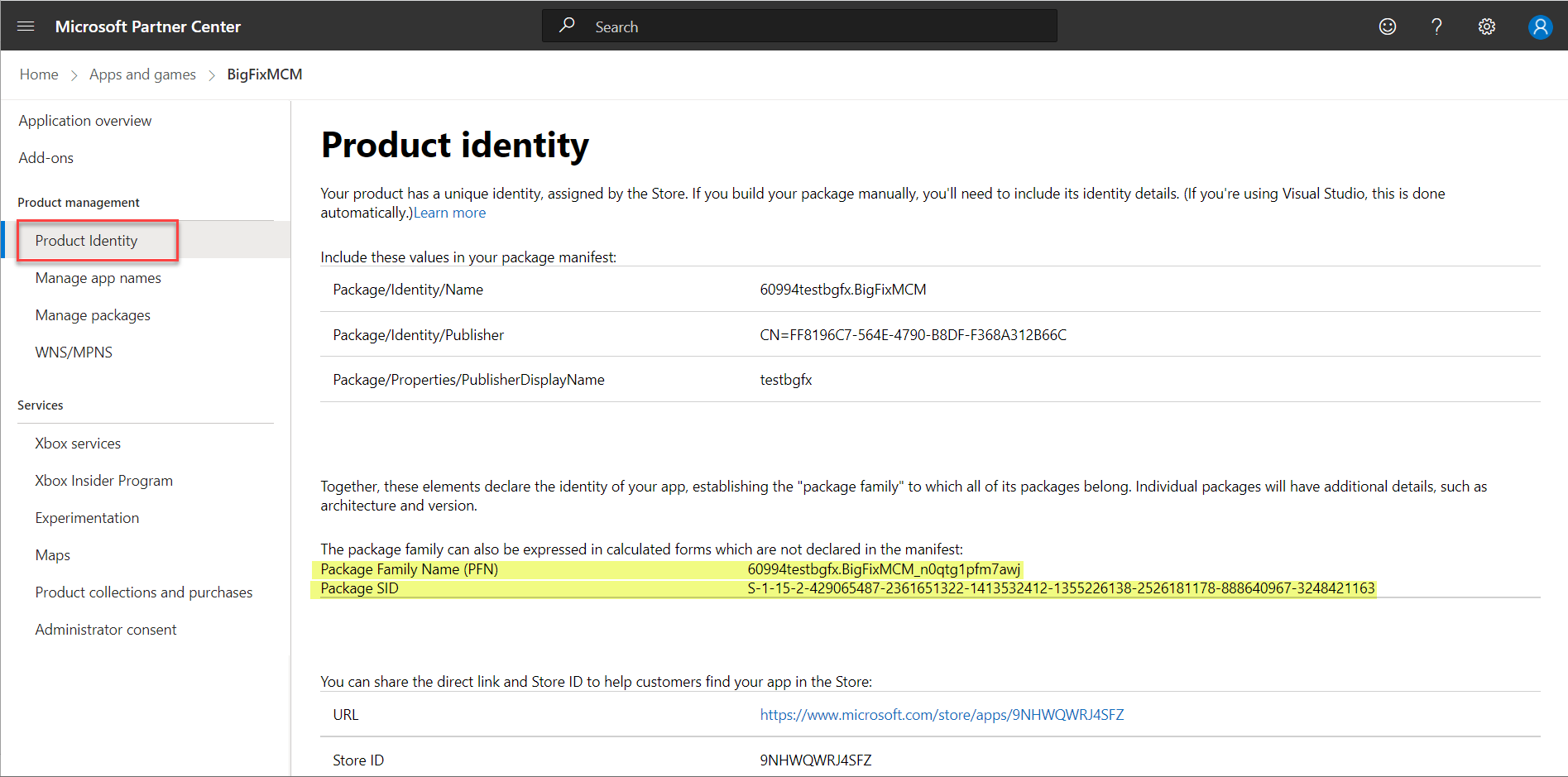Go to Home breadcrumb

click(39, 74)
